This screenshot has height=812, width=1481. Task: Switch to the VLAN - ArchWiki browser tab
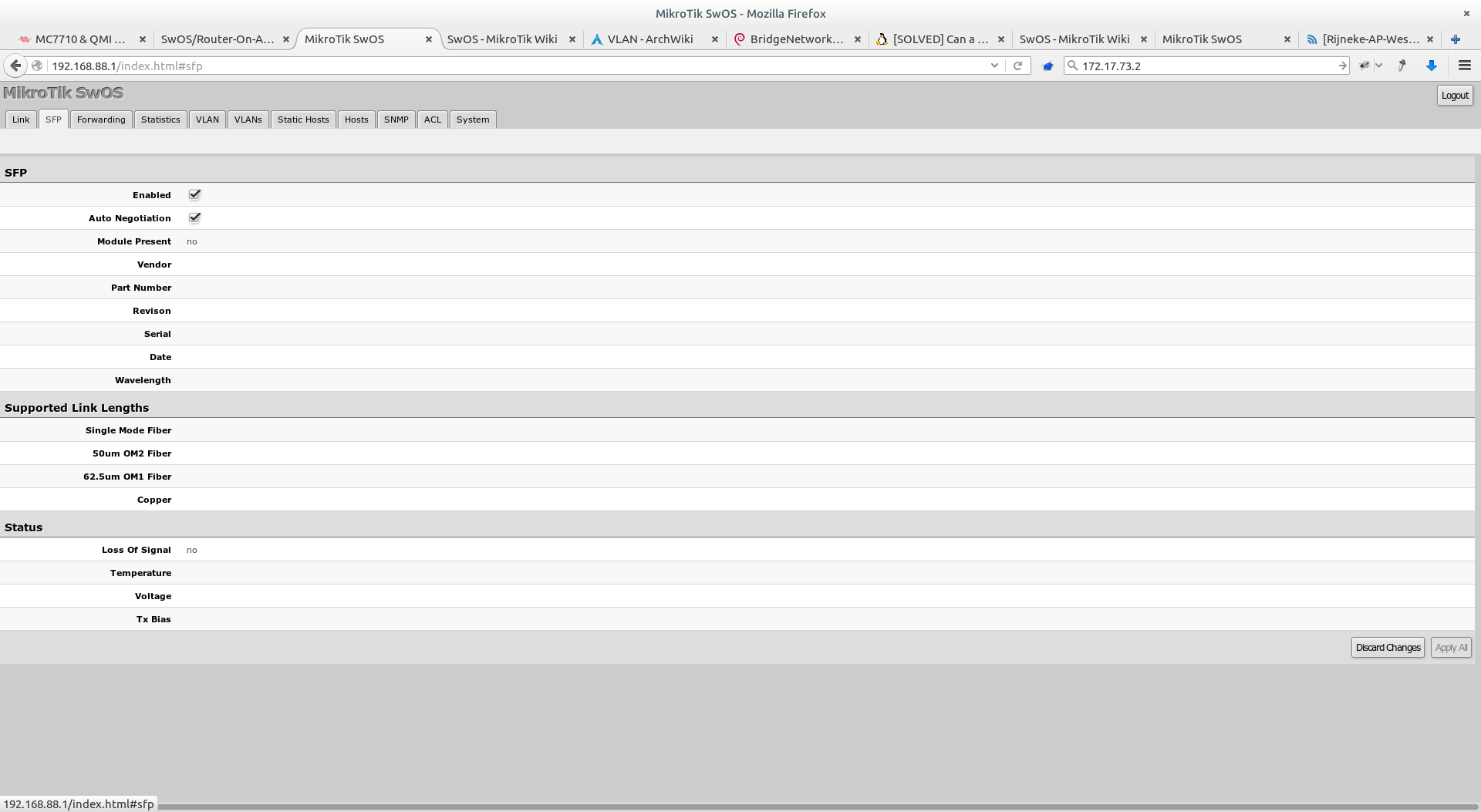pos(649,39)
